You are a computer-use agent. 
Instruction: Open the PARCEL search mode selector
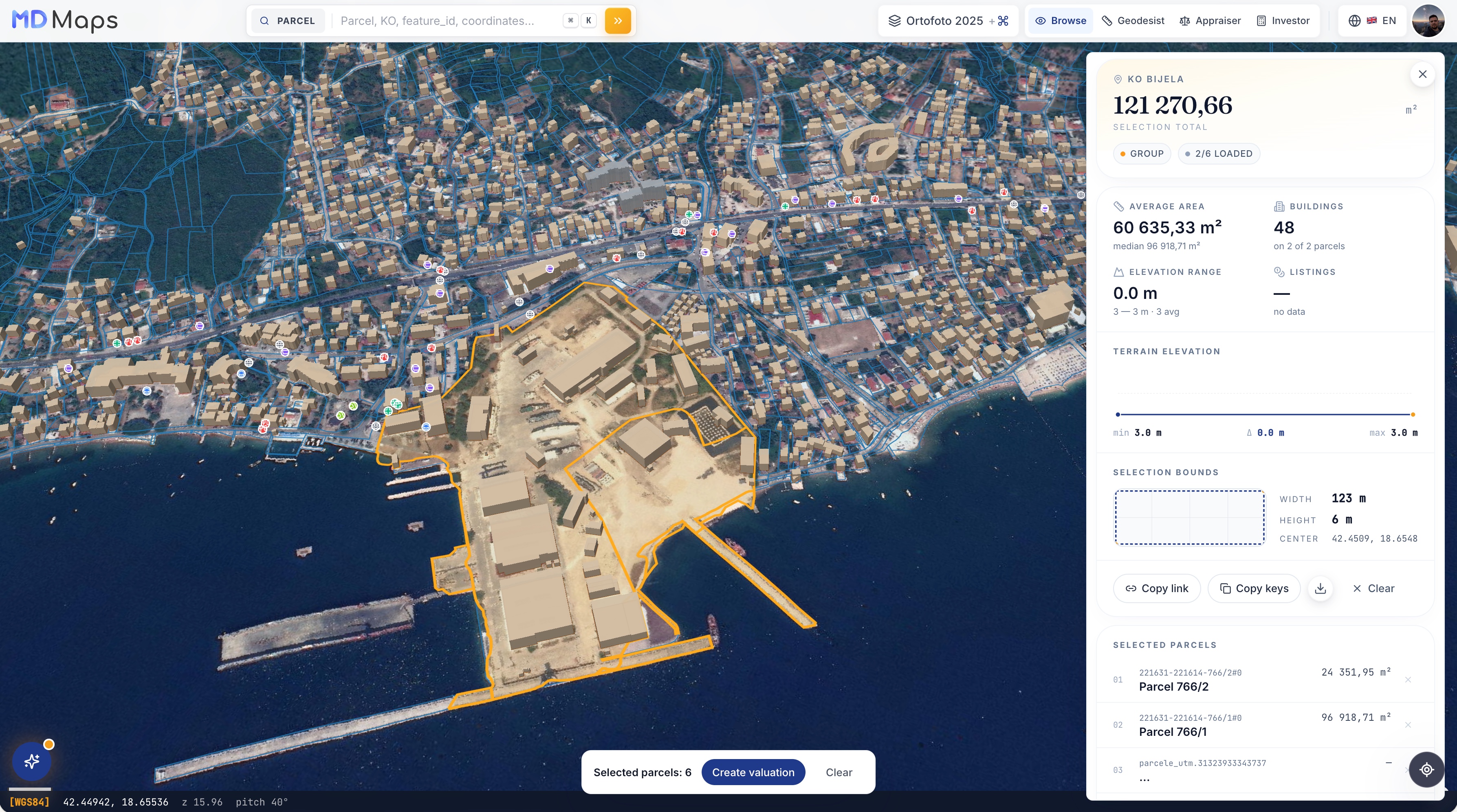coord(288,21)
